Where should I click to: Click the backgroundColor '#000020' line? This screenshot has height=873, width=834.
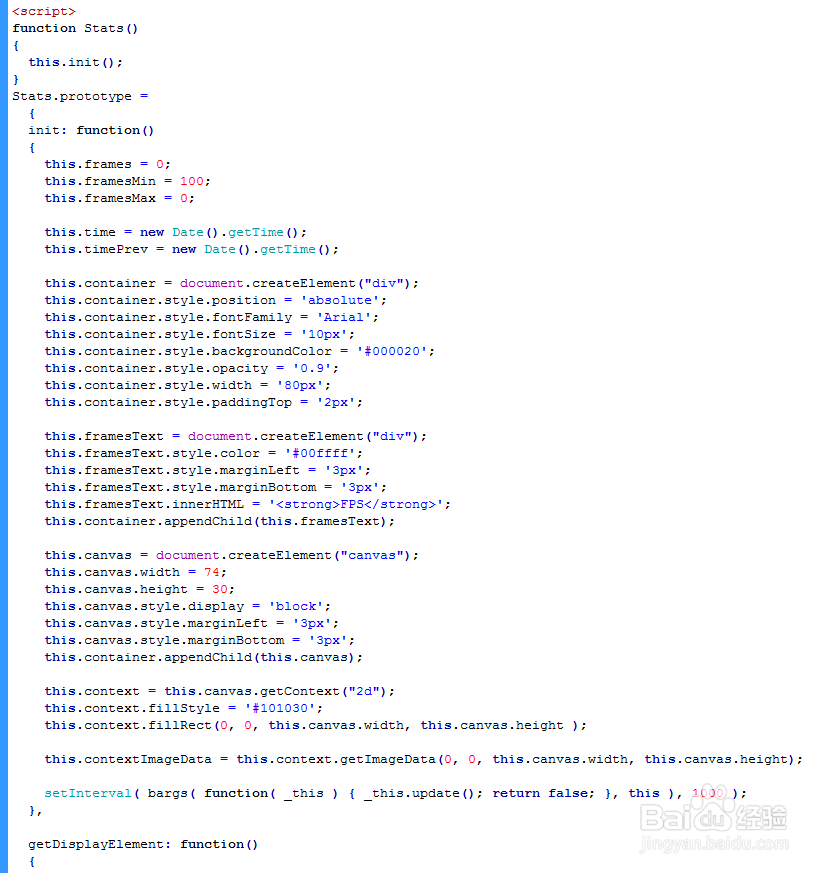[239, 351]
